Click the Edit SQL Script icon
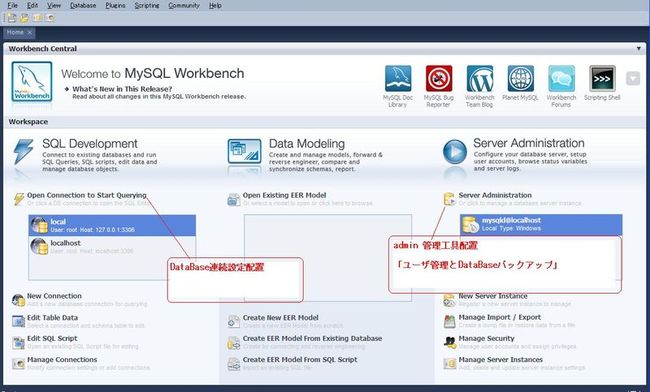The width and height of the screenshot is (650, 392). click(x=19, y=342)
